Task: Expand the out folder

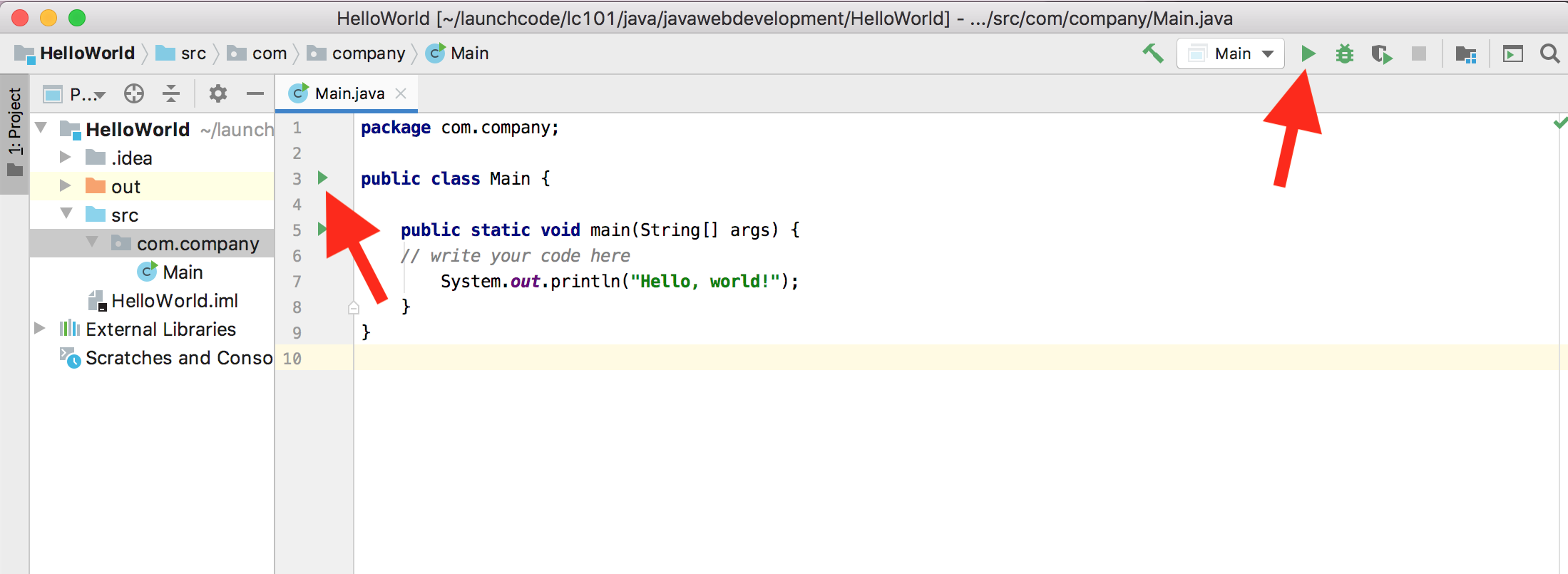Action: point(65,185)
